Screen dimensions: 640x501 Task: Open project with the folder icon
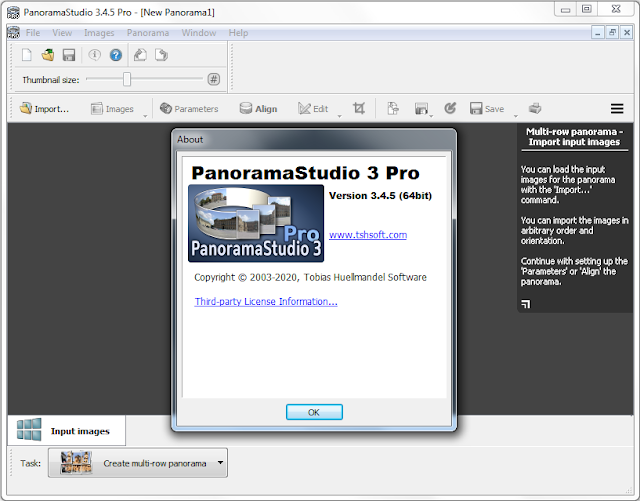tap(48, 55)
